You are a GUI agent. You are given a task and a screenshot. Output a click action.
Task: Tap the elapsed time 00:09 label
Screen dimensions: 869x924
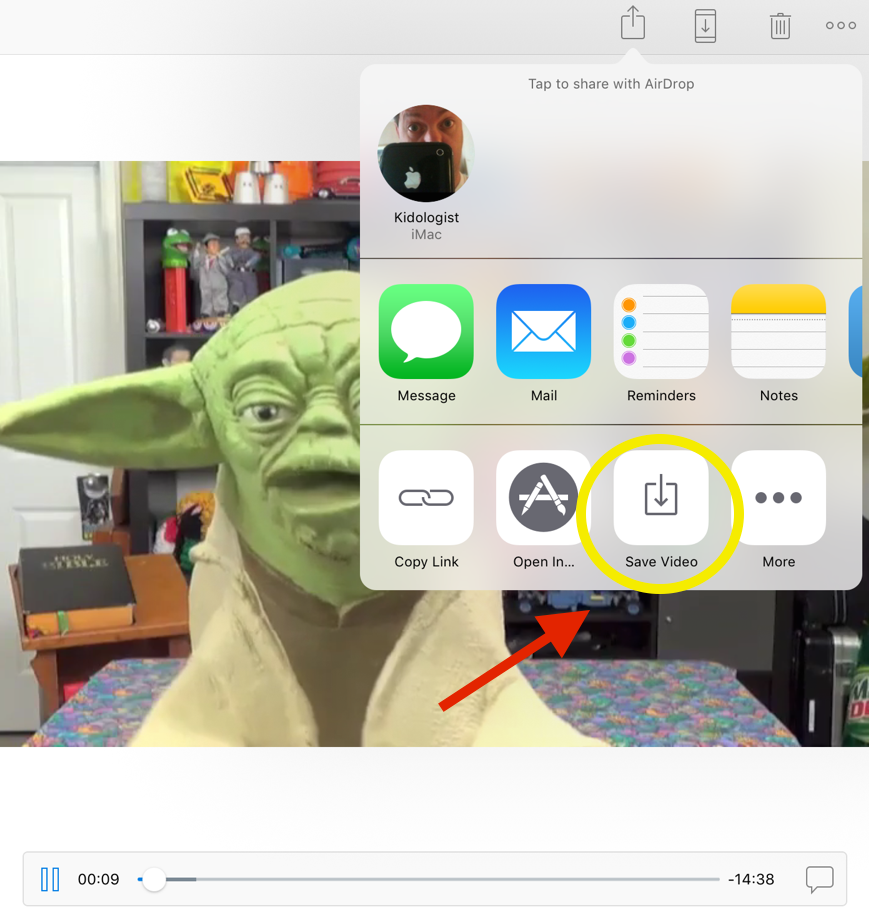[98, 879]
